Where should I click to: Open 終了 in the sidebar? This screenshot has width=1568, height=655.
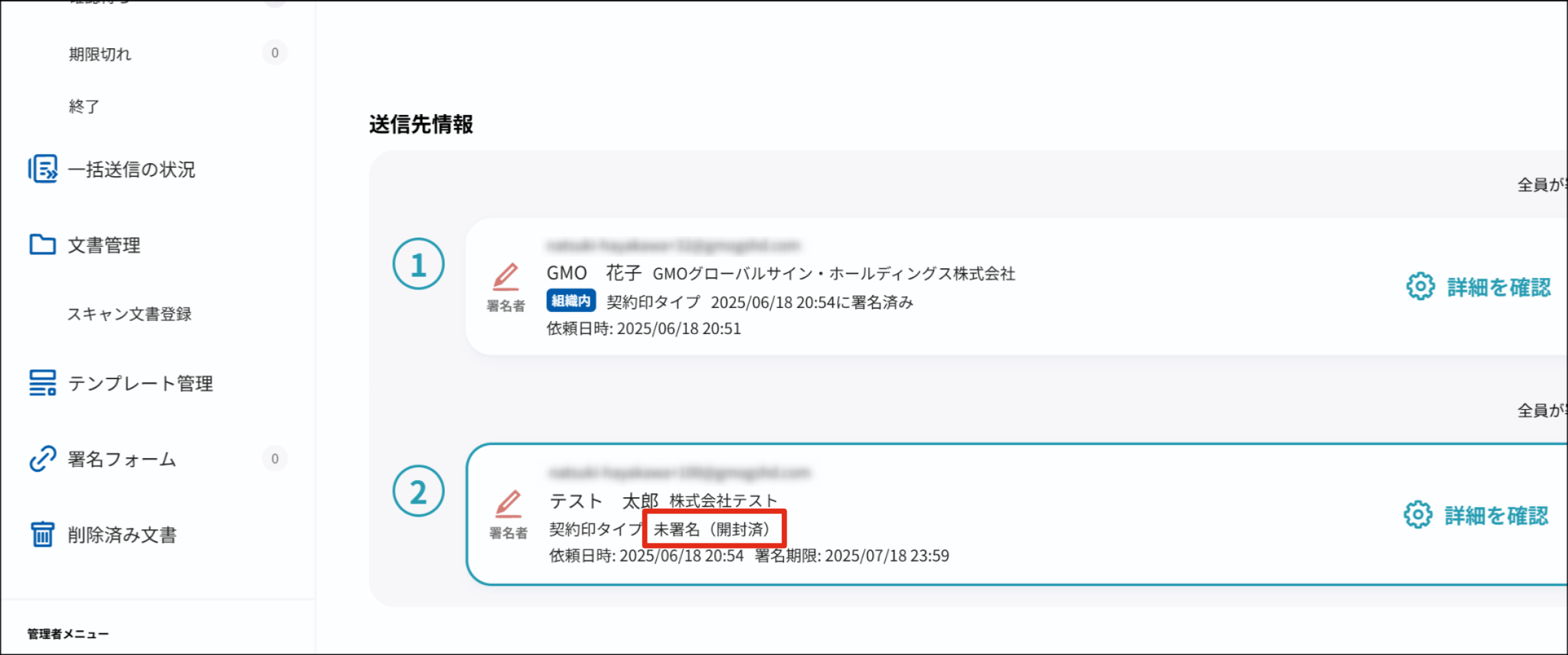[x=84, y=106]
